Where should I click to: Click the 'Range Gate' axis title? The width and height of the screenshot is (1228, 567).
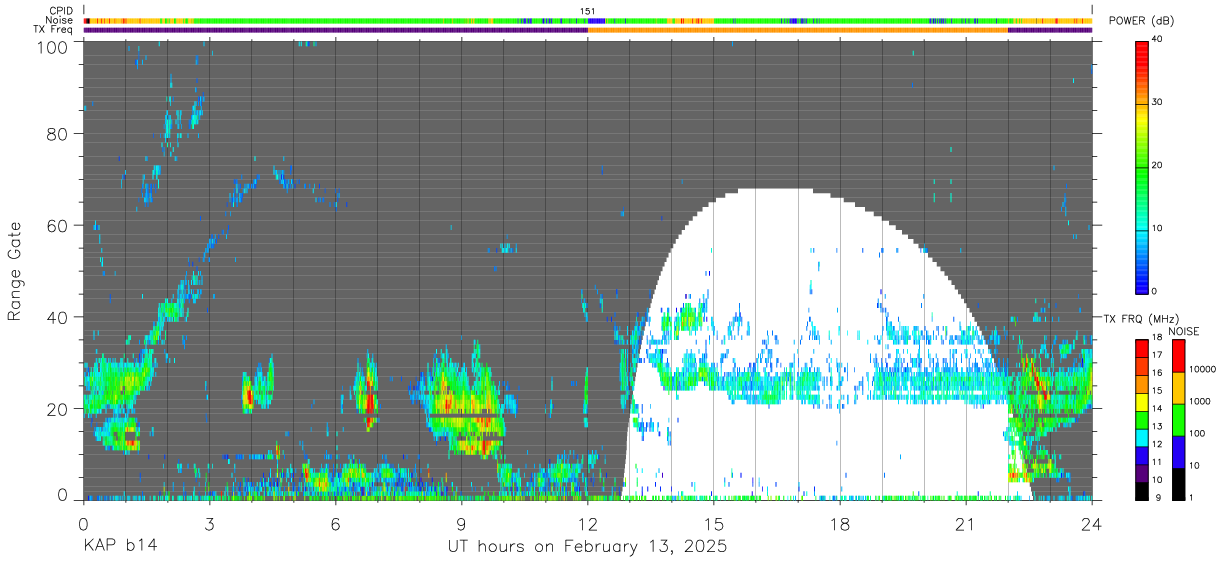coord(15,271)
